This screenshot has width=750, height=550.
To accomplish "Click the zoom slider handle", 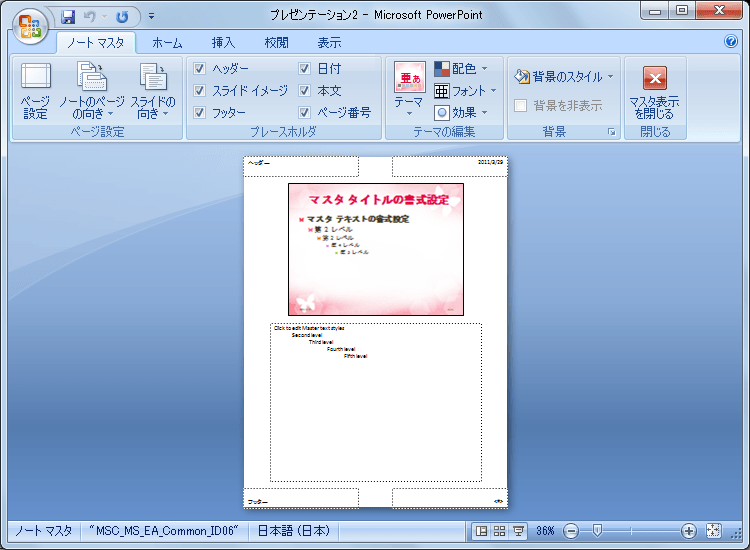I will tap(597, 530).
